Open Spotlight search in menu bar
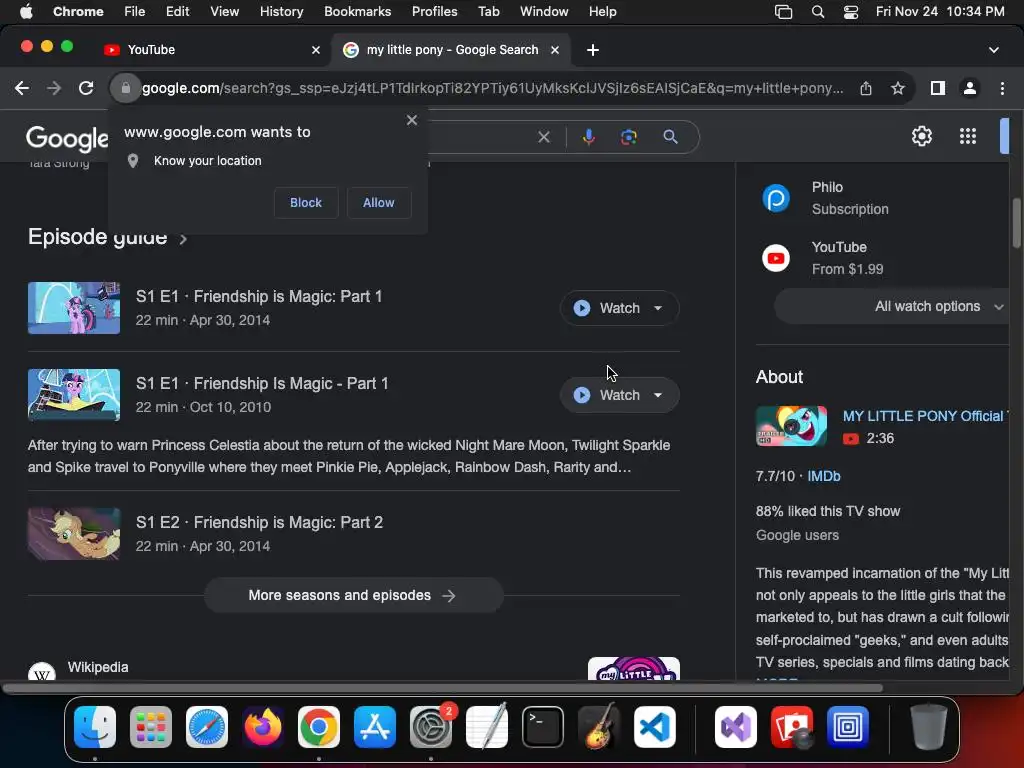The height and width of the screenshot is (768, 1024). (x=818, y=12)
